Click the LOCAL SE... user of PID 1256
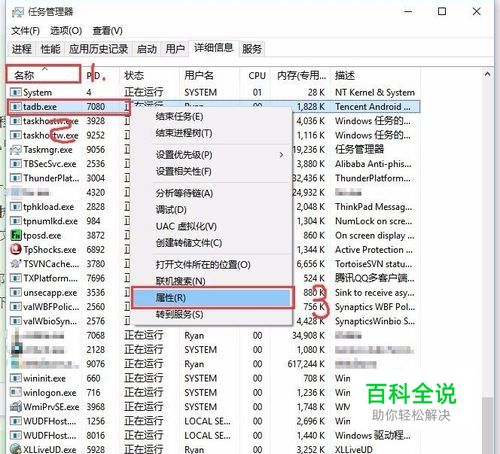The image size is (500, 454). (x=207, y=421)
